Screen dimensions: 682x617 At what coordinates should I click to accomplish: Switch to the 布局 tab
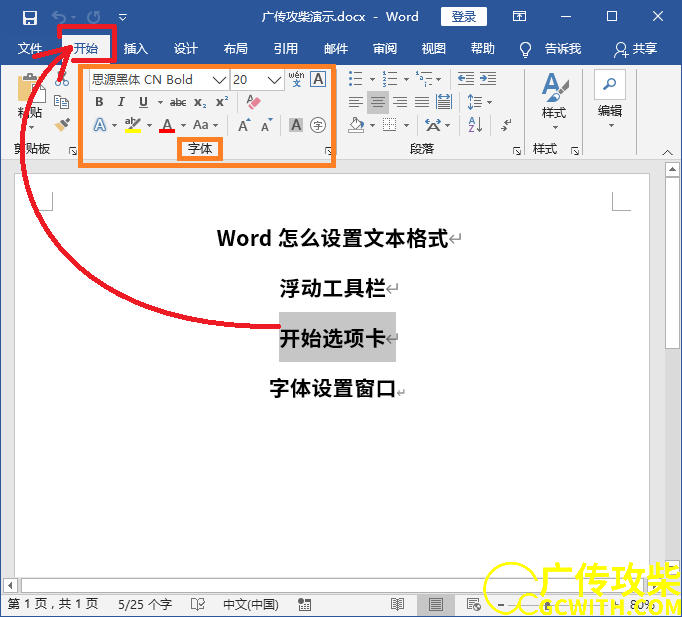click(236, 48)
